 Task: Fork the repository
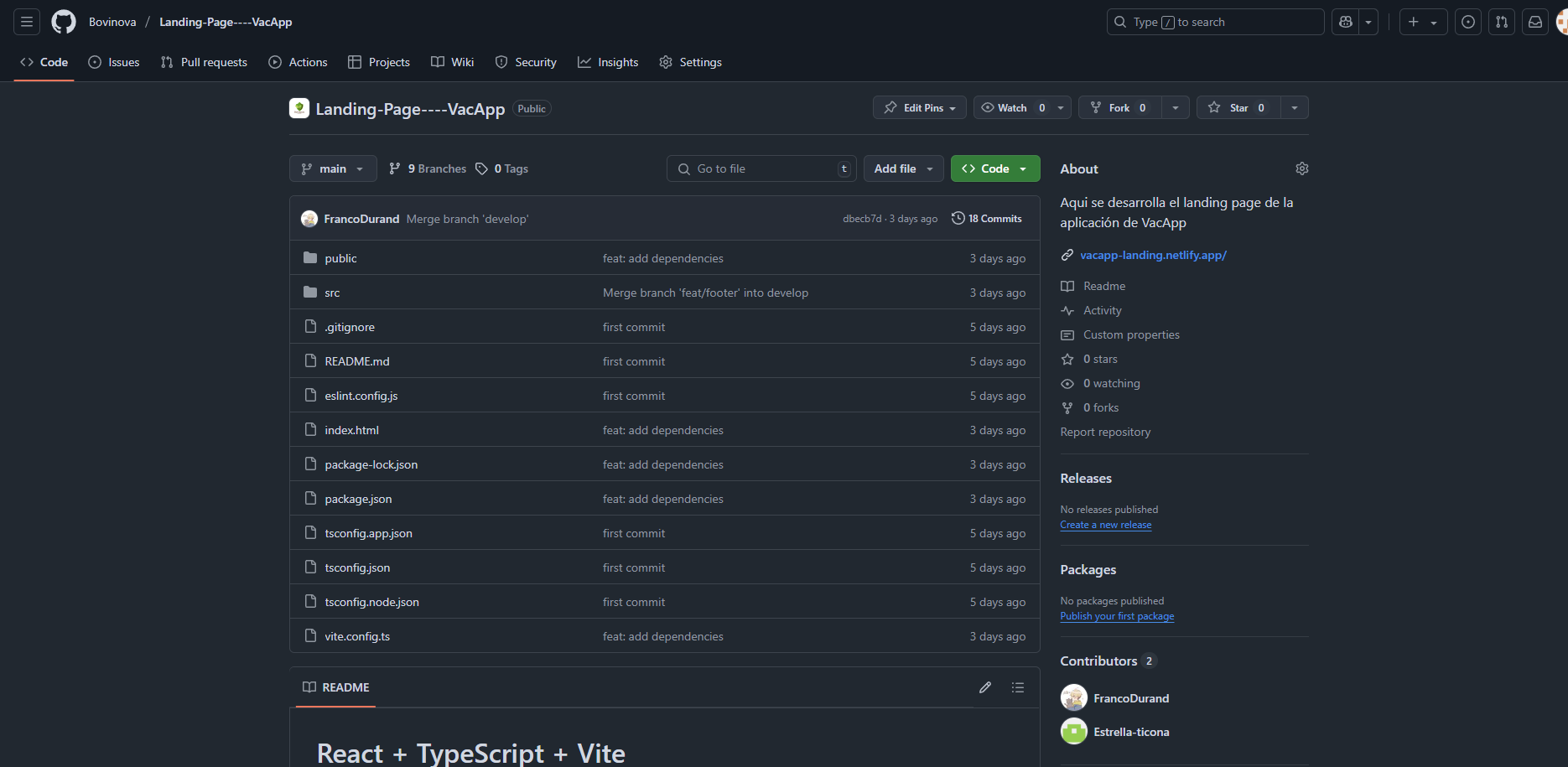tap(1119, 107)
